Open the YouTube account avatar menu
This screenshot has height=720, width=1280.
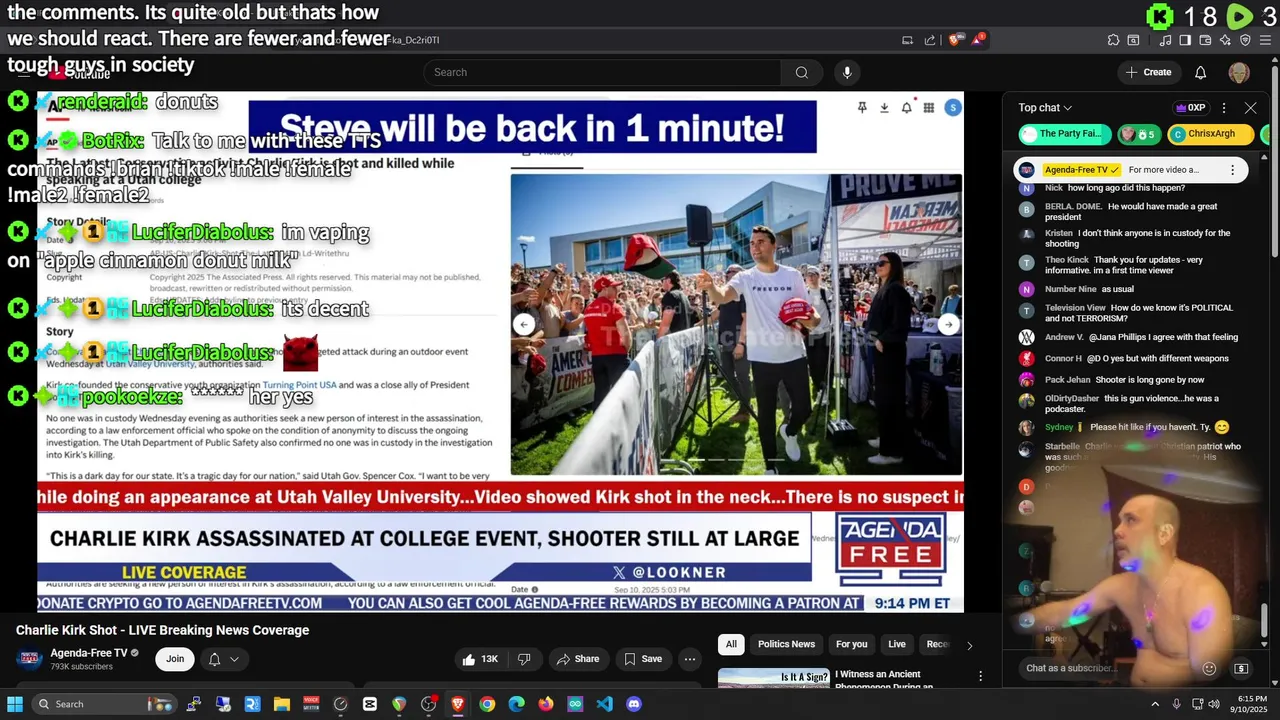tap(1239, 72)
